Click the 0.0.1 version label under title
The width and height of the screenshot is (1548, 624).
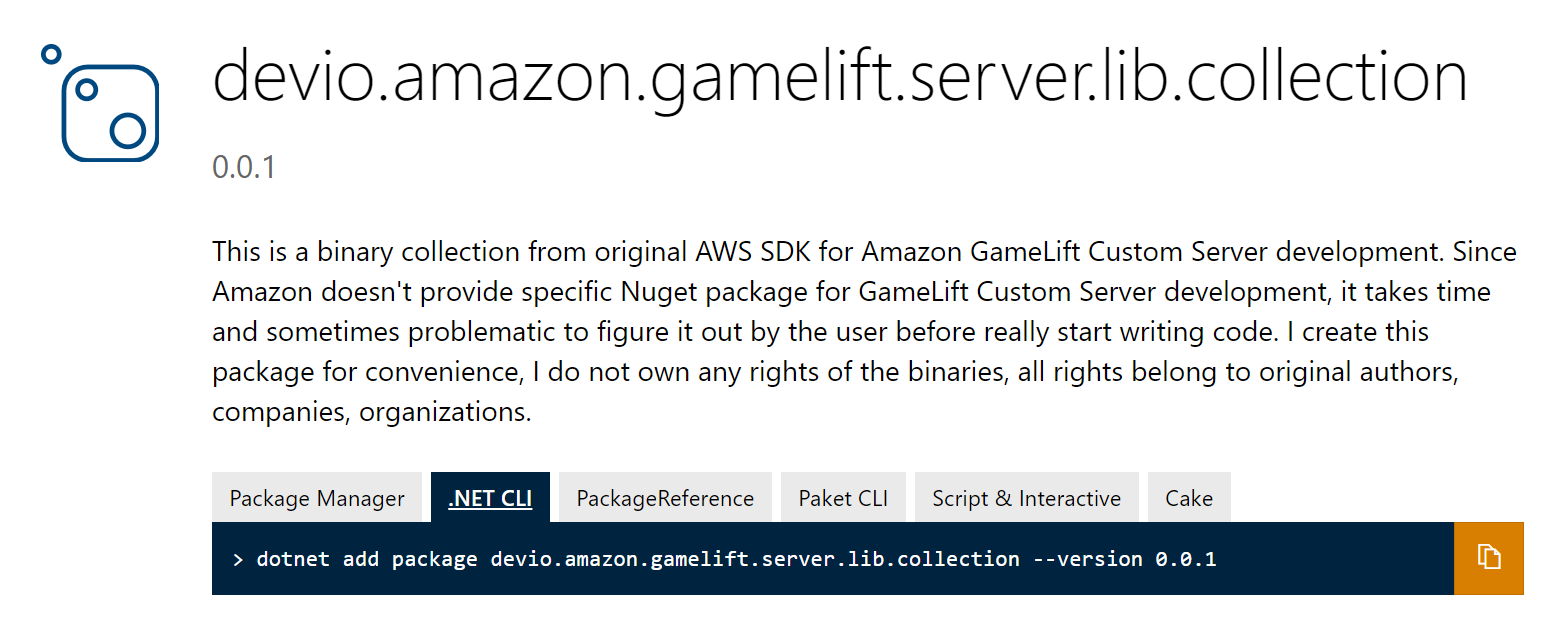[243, 167]
